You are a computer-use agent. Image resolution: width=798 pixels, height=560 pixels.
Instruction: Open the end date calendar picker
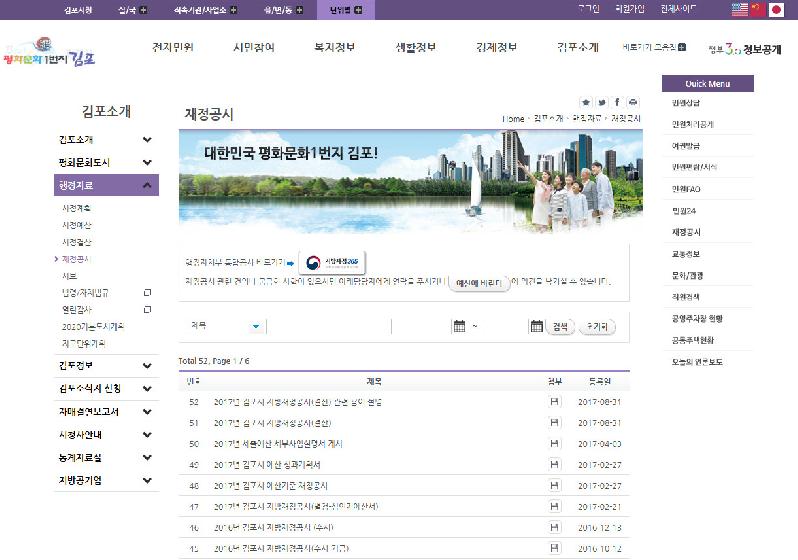point(536,326)
